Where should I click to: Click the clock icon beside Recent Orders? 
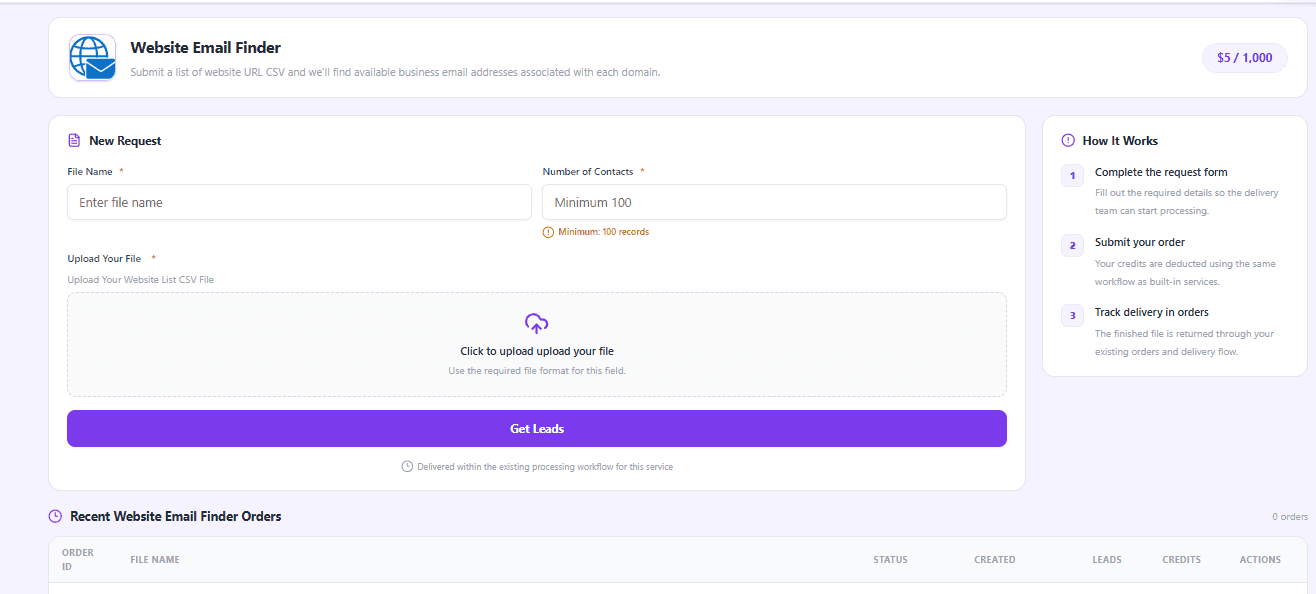55,516
